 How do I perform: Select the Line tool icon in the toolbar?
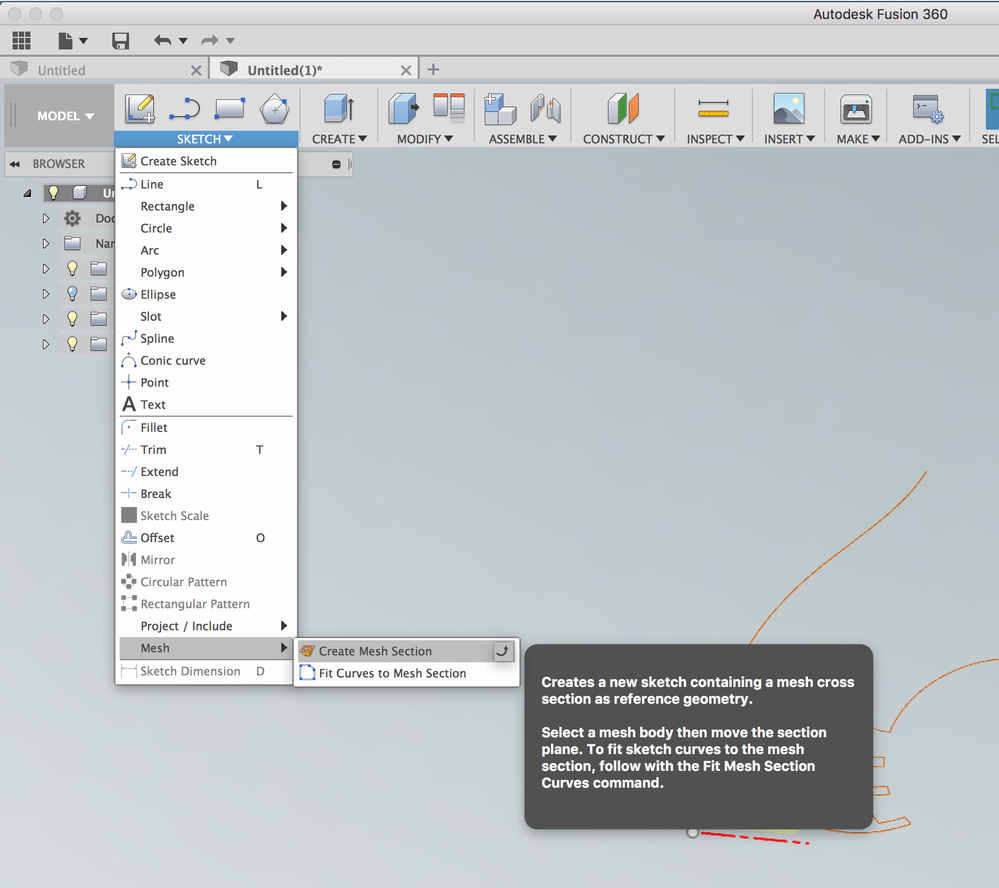[185, 108]
